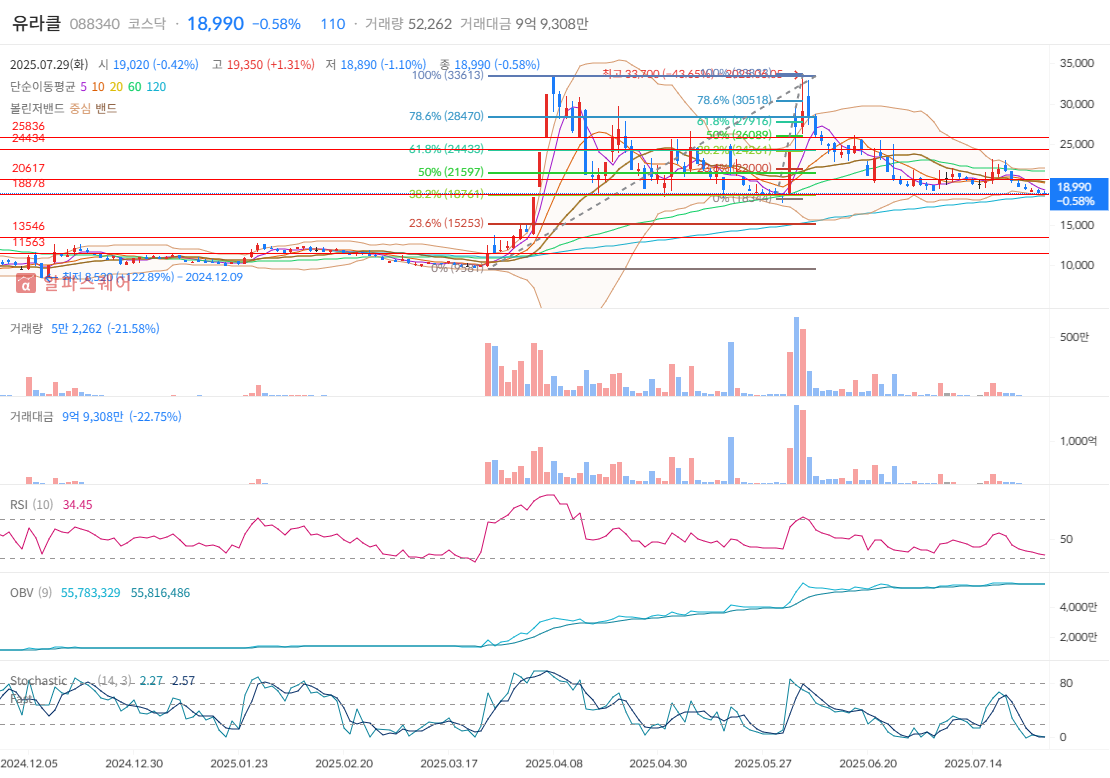This screenshot has height=778, width=1110.
Task: Click the 볼린저밴드 indicator label
Action: click(37, 108)
